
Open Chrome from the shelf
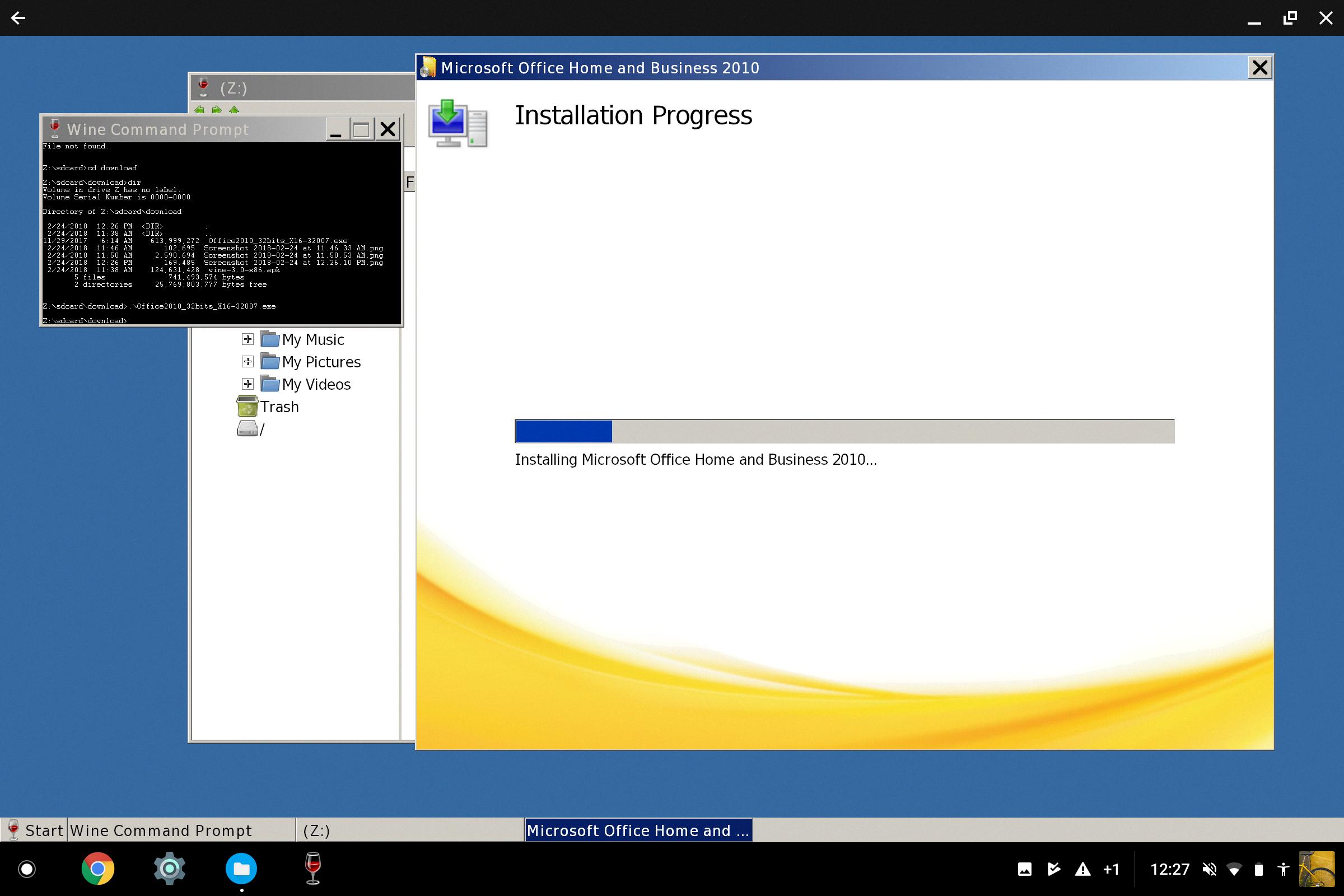coord(97,869)
